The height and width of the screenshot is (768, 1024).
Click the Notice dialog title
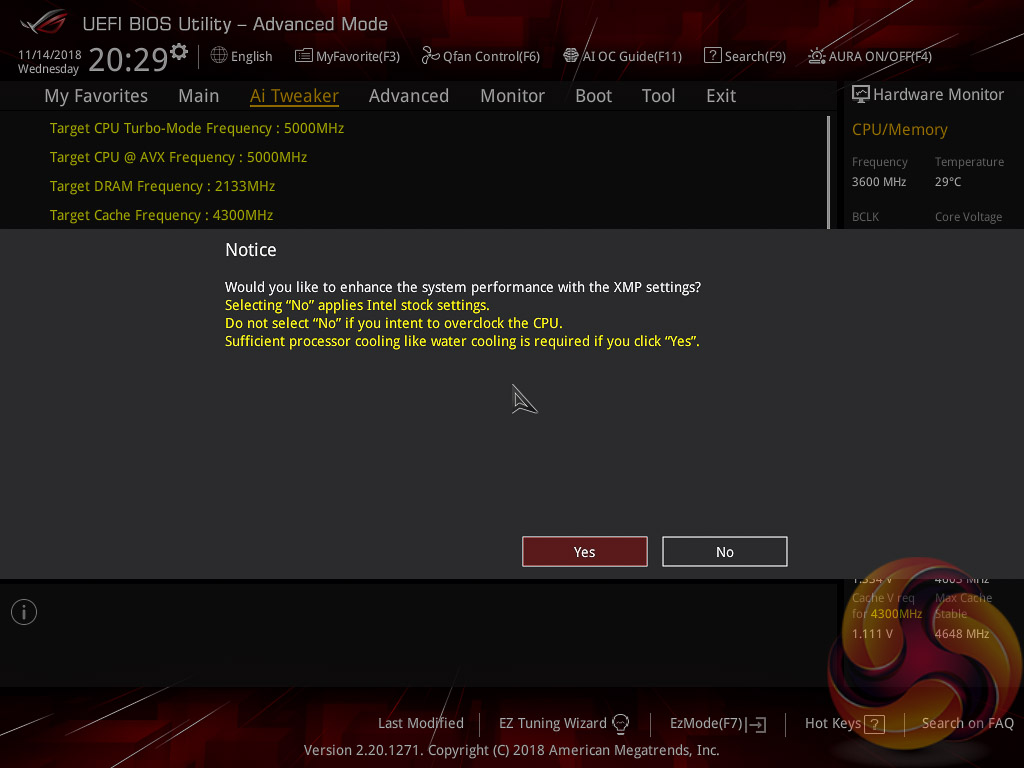[x=251, y=249]
